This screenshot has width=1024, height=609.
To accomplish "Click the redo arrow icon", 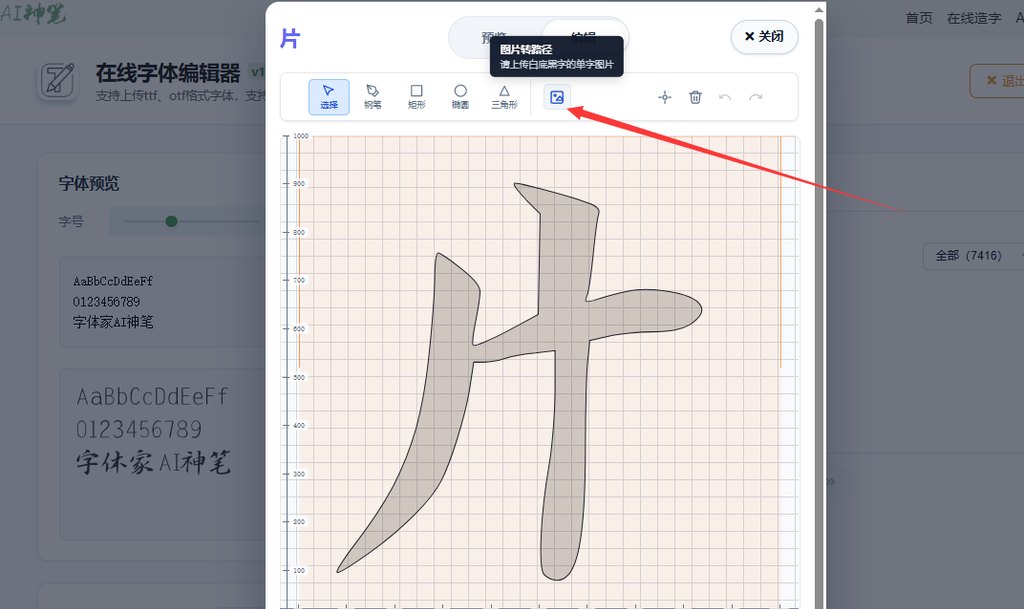I will pos(756,97).
